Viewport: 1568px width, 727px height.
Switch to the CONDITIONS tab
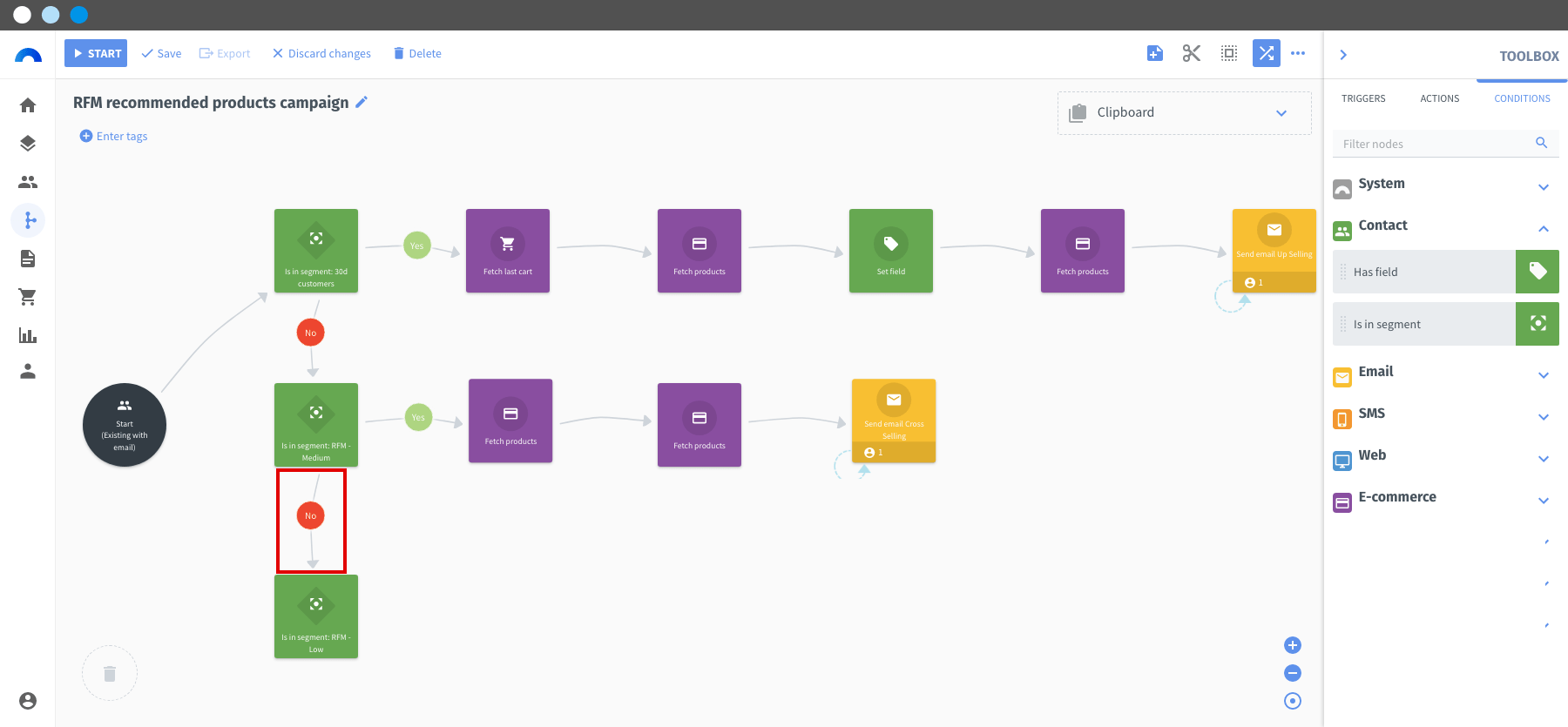[x=1522, y=98]
